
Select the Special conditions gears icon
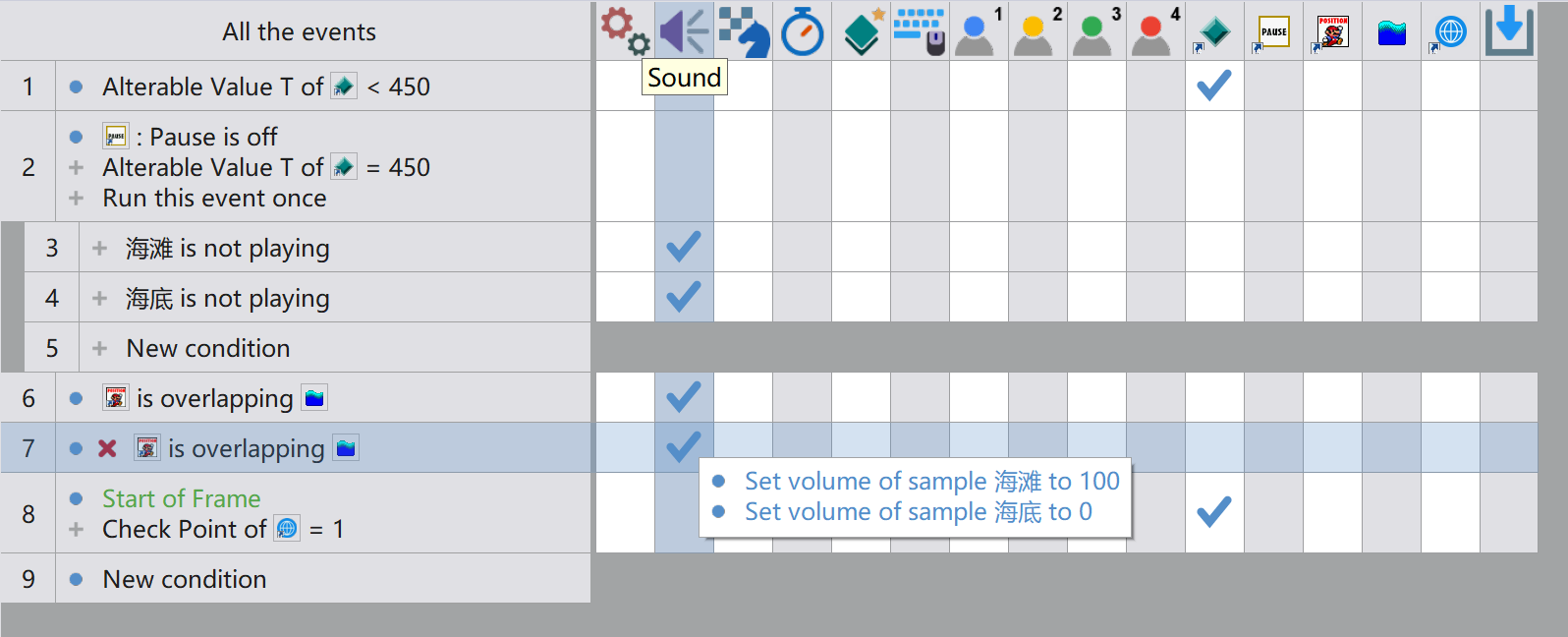pyautogui.click(x=625, y=31)
